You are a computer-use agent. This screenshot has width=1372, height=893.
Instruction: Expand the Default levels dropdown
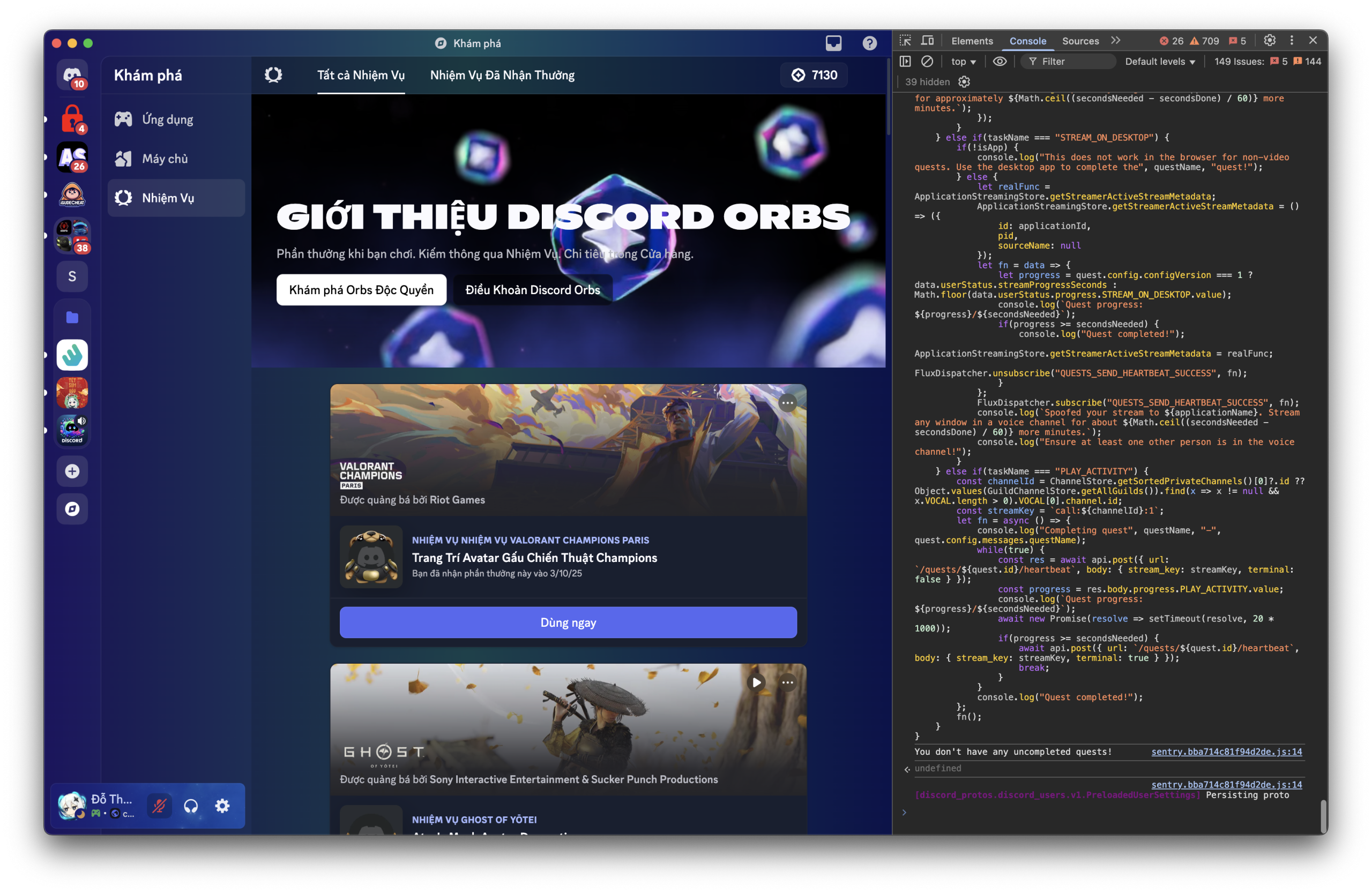pos(1159,62)
